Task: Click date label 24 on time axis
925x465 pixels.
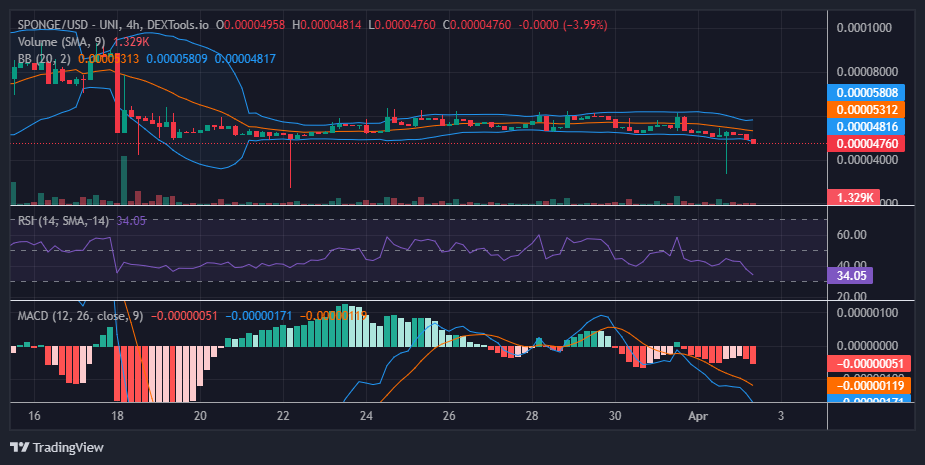Action: point(366,415)
